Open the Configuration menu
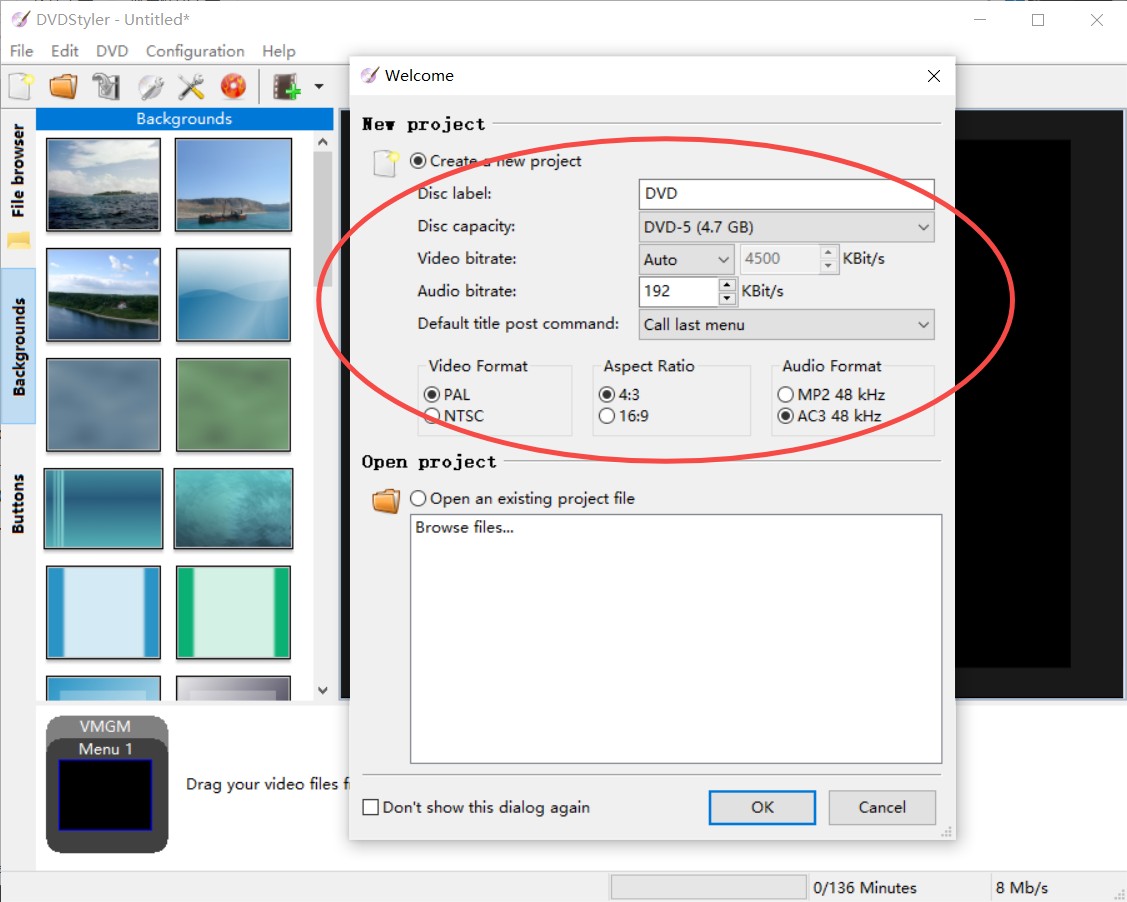Image resolution: width=1127 pixels, height=902 pixels. [195, 51]
